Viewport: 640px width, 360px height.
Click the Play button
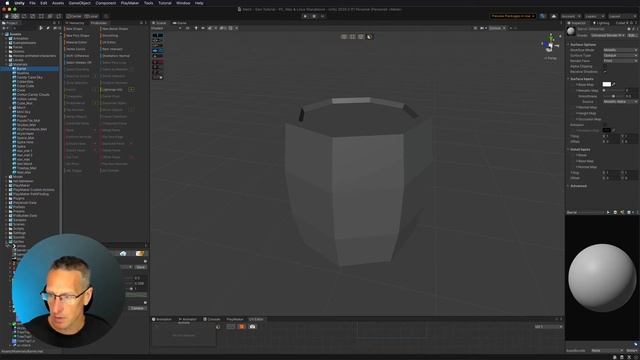point(305,16)
